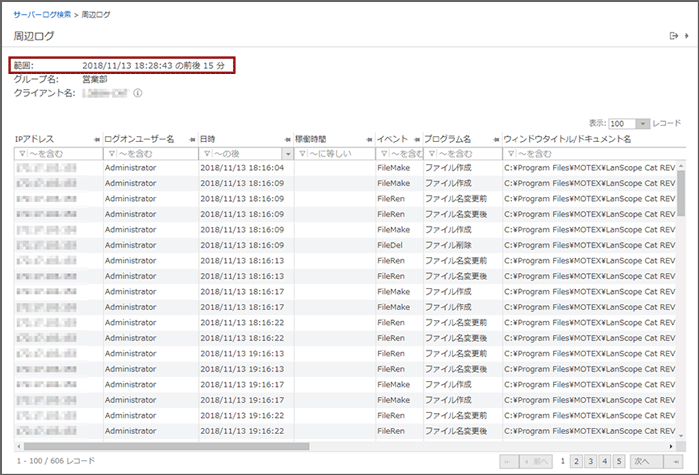The height and width of the screenshot is (475, 699).
Task: Jump to the last page arrow button
Action: tap(675, 461)
